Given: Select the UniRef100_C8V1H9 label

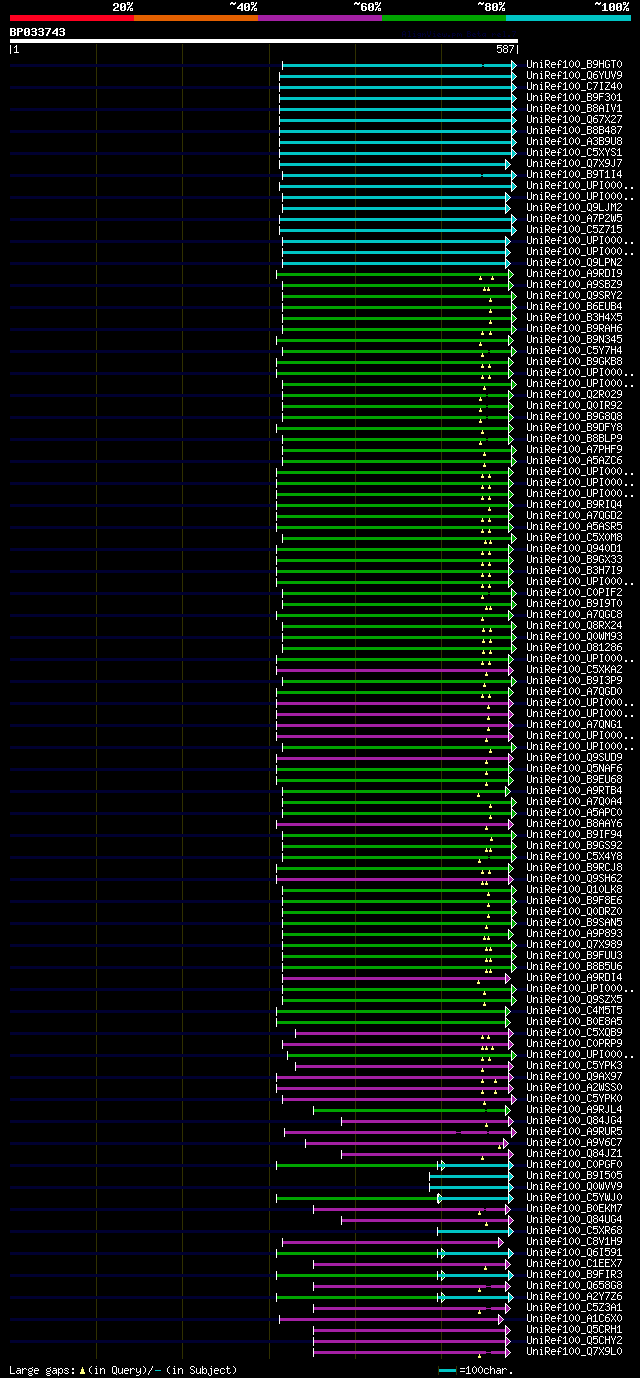Looking at the screenshot, I should coord(573,1241).
